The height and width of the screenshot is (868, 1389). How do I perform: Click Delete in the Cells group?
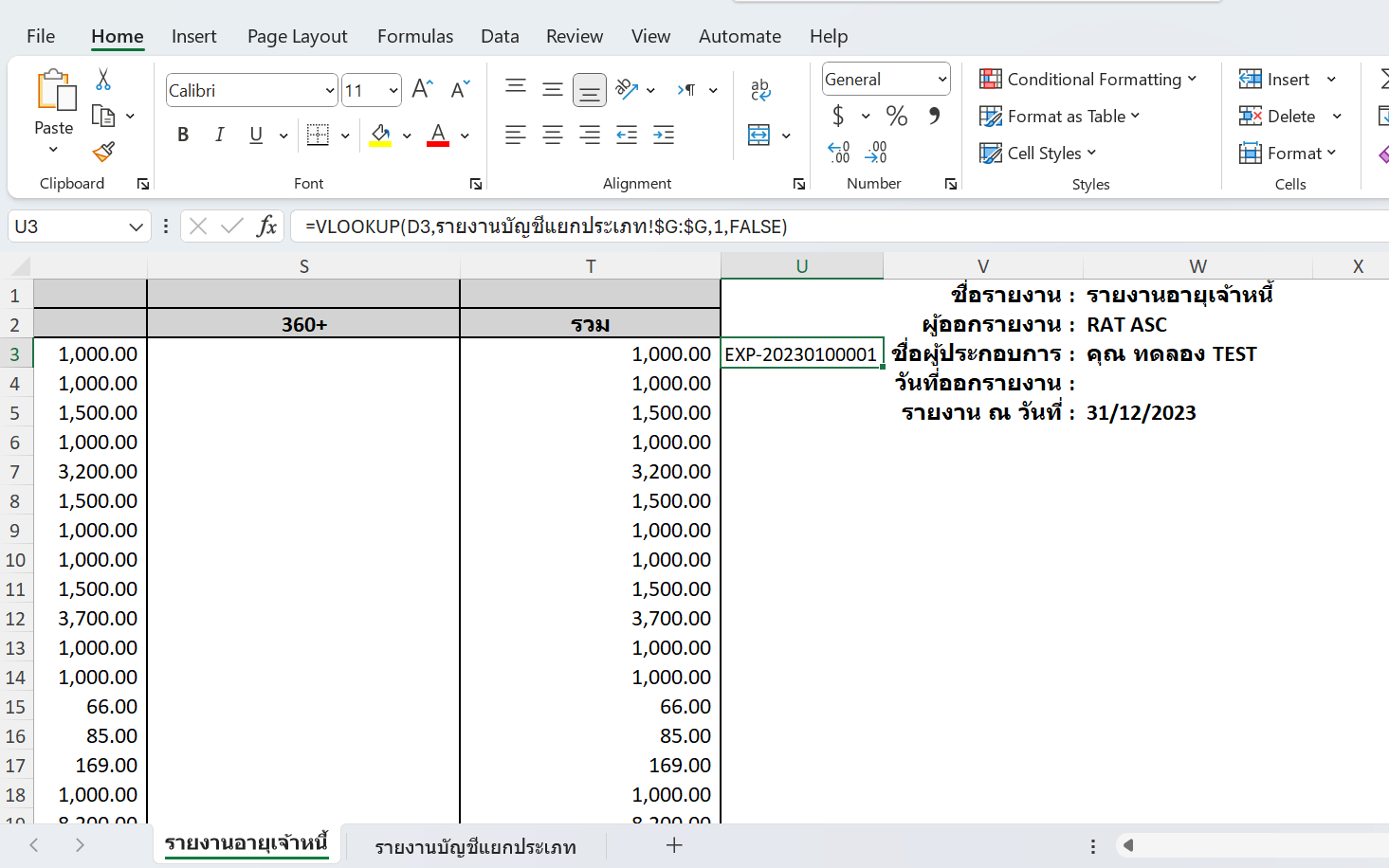1278,117
